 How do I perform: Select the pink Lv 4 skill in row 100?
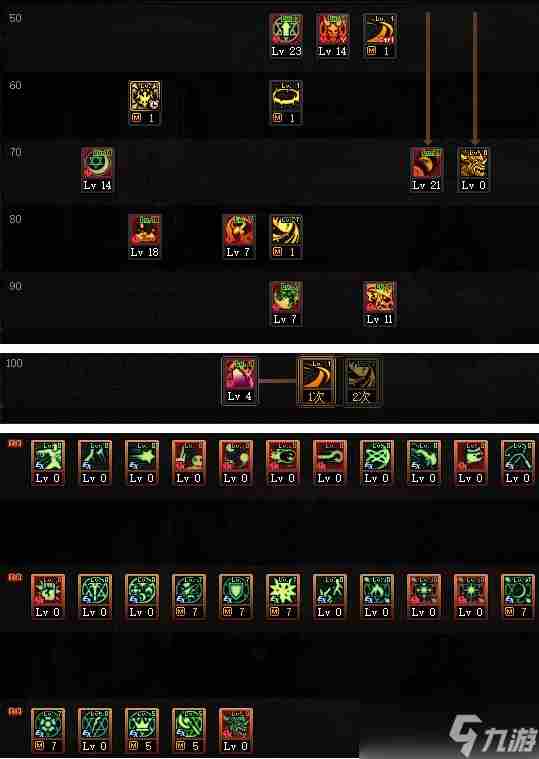[239, 381]
